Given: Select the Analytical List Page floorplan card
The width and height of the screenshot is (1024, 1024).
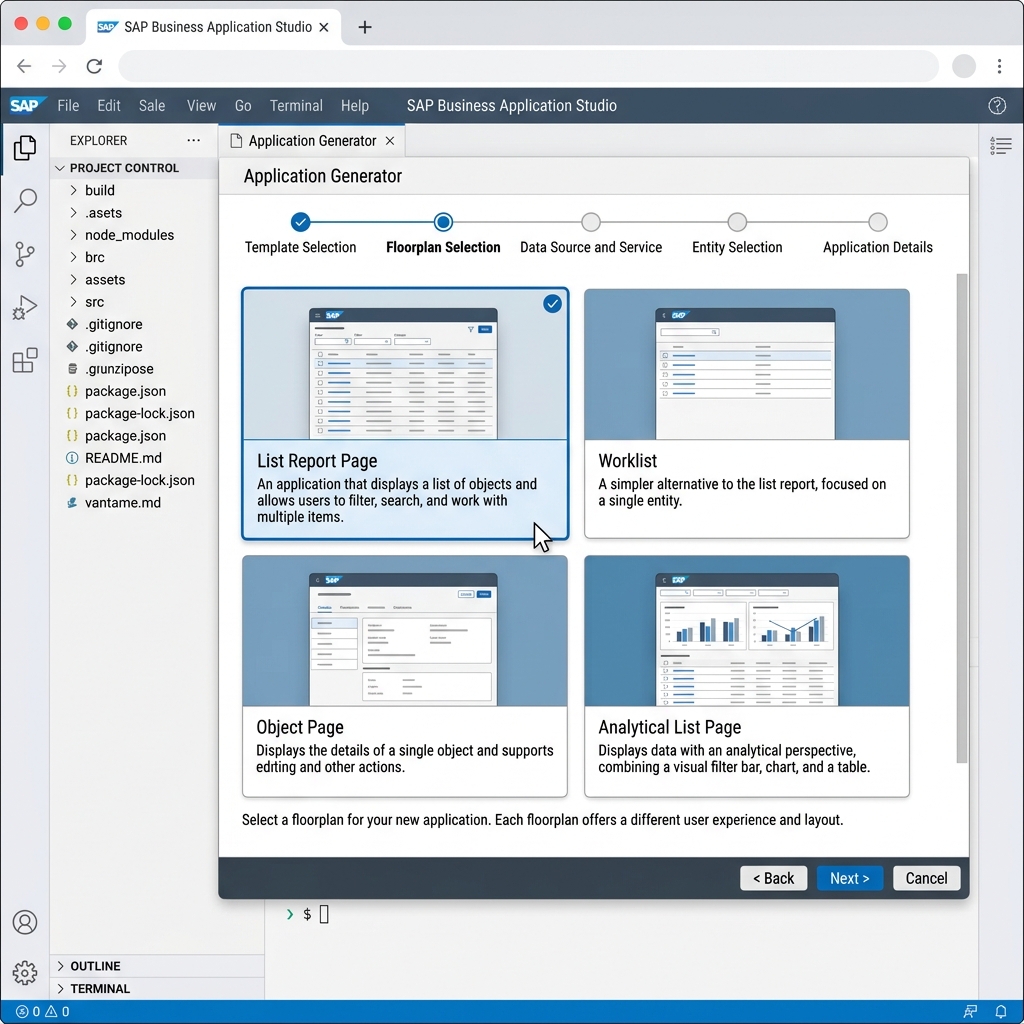Looking at the screenshot, I should pos(746,676).
